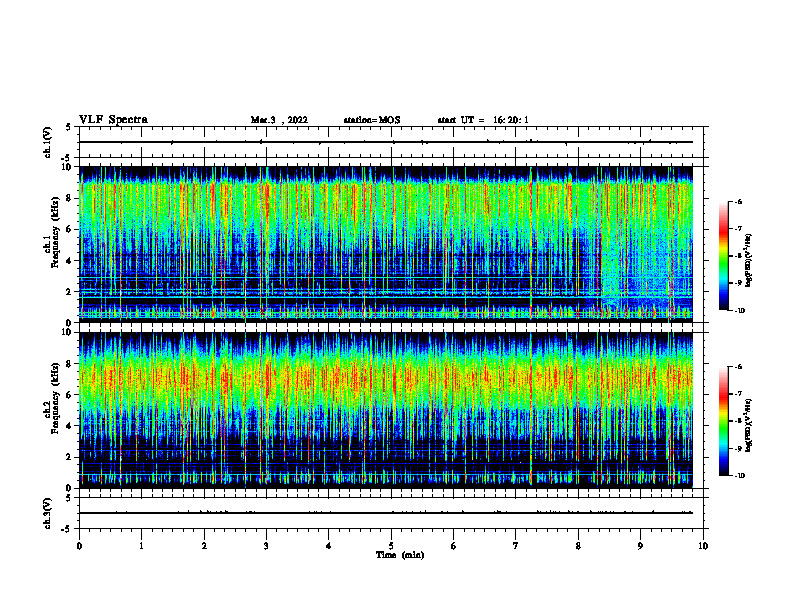
Task: Click the ch.2 color bar label log(PSD)
Action: [749, 426]
